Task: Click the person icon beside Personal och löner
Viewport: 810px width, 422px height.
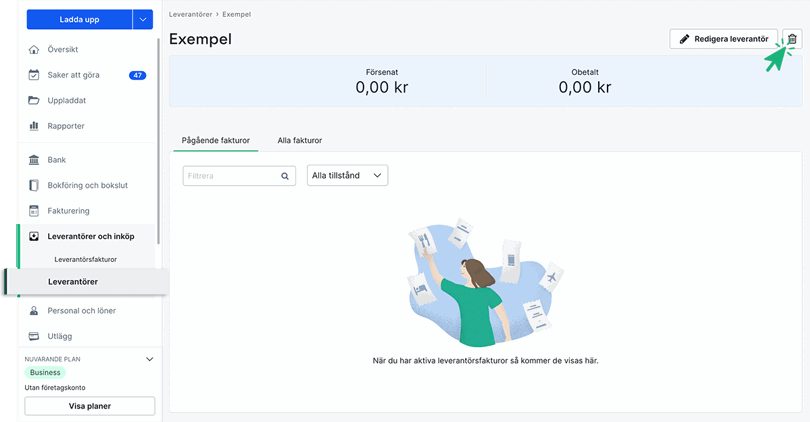Action: click(34, 311)
